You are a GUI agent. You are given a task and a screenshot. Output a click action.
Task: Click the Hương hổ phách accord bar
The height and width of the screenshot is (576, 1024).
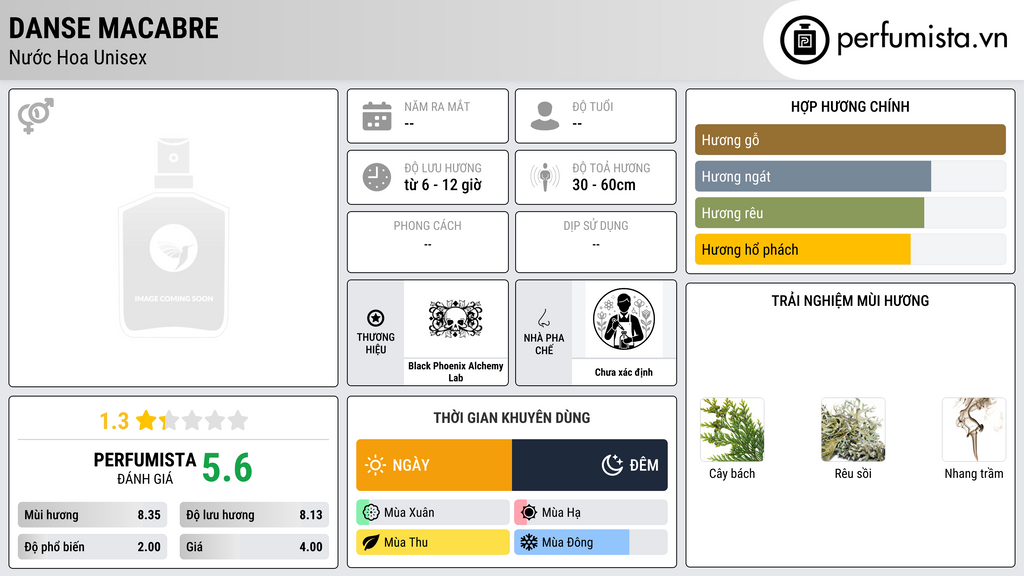pos(850,249)
